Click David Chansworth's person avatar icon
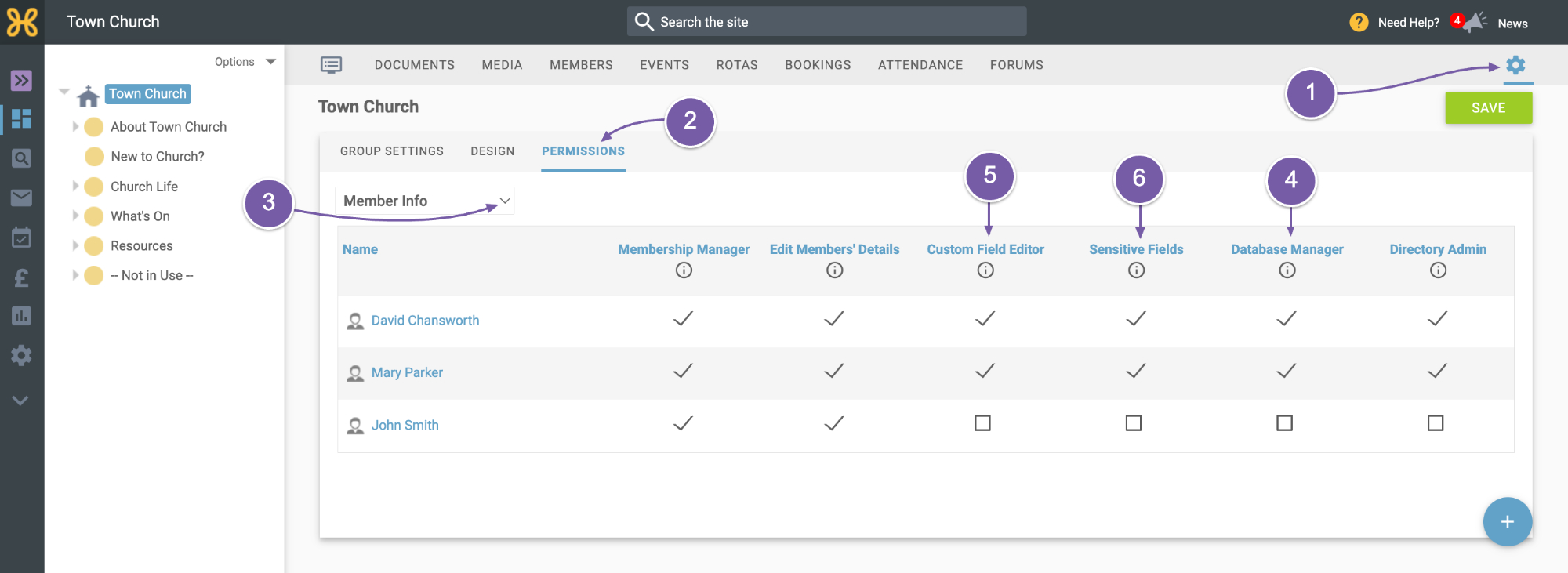This screenshot has height=573, width=1568. point(355,321)
